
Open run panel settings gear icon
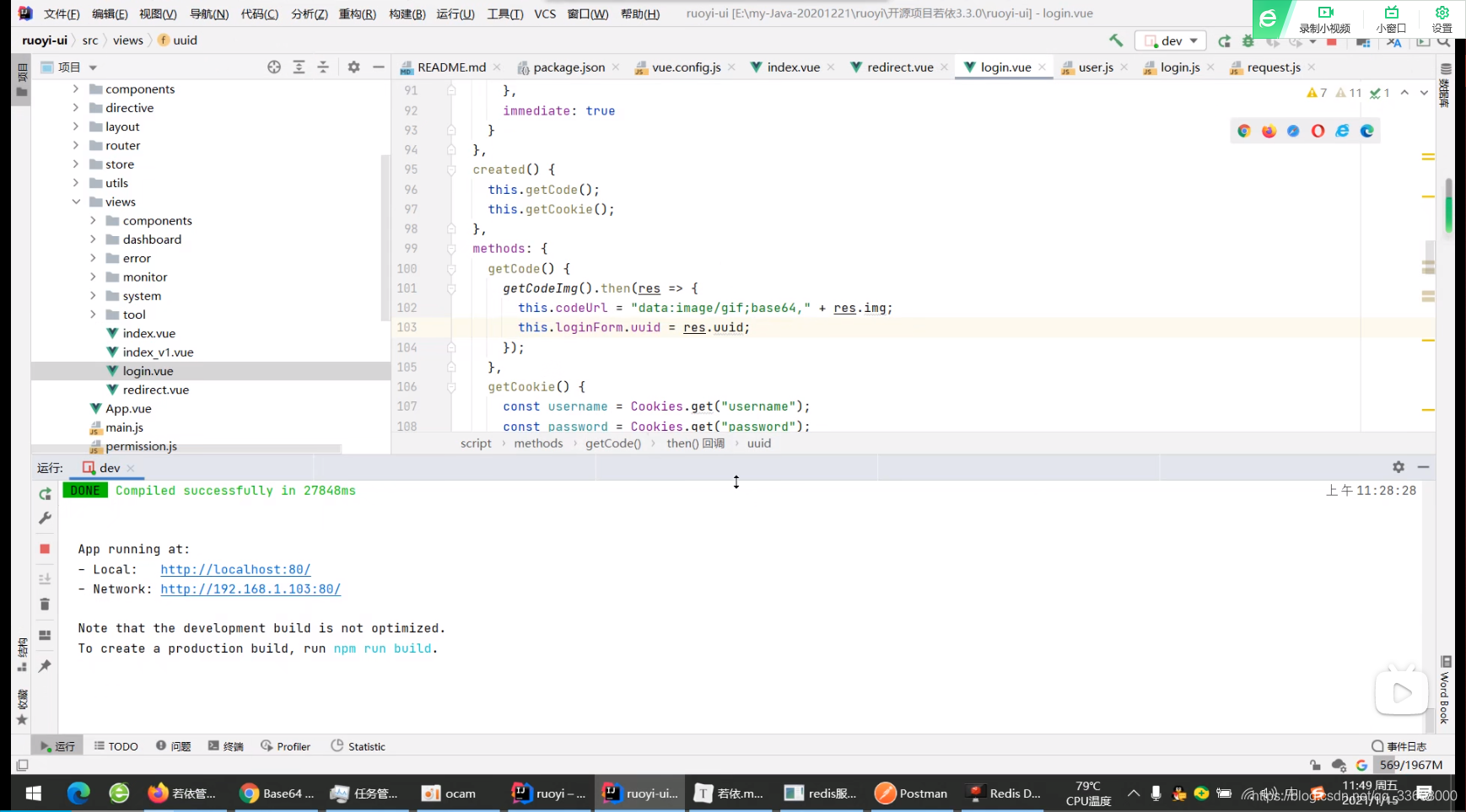[x=1399, y=466]
